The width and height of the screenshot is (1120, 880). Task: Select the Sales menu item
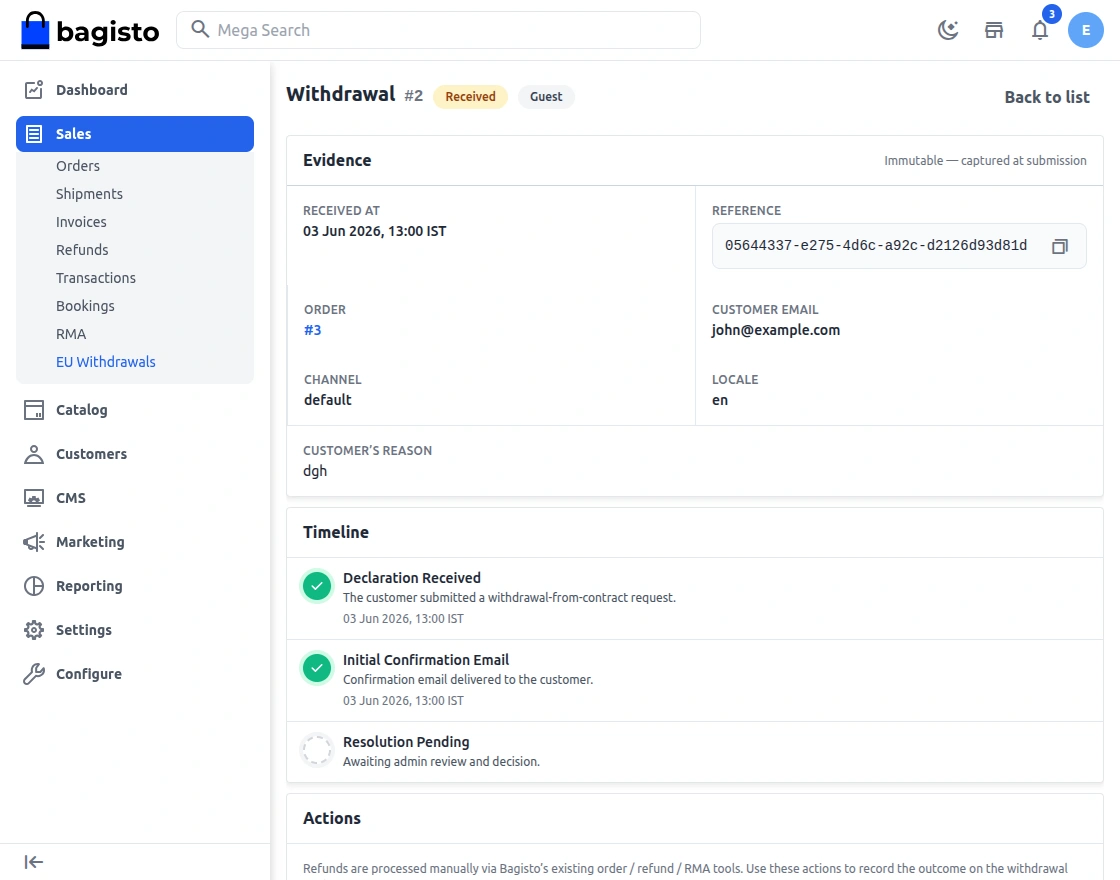tap(135, 134)
